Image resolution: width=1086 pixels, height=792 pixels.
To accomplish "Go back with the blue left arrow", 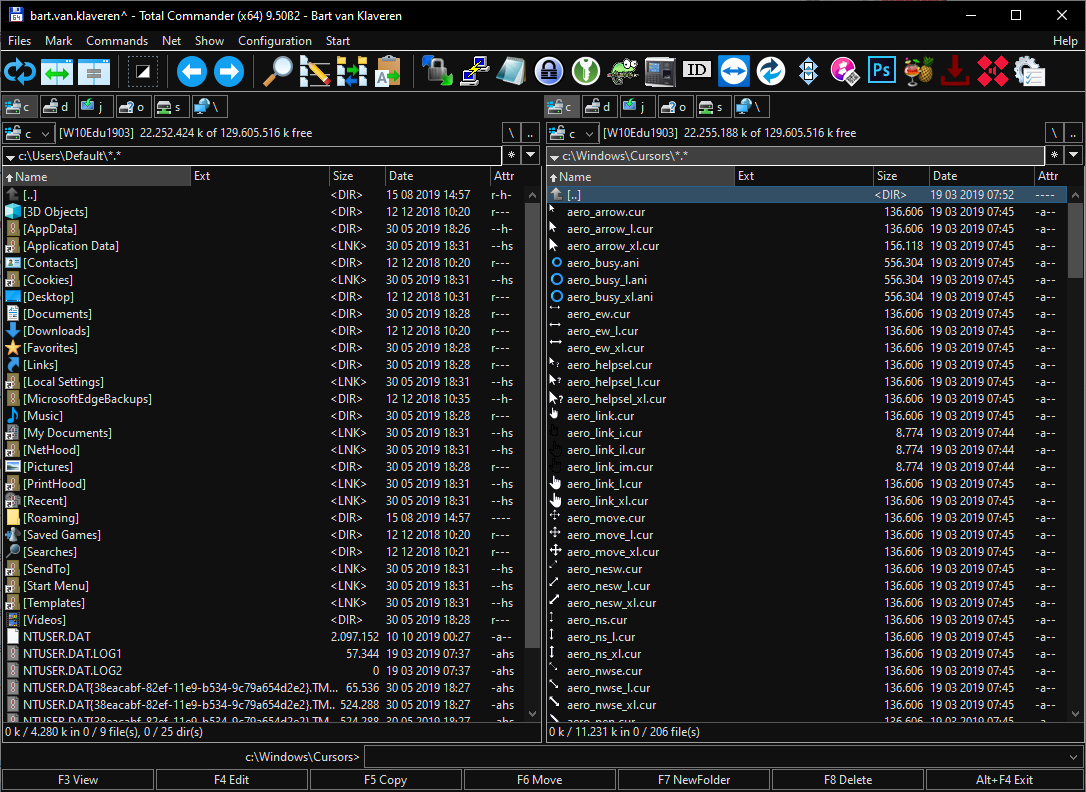I will pyautogui.click(x=192, y=71).
